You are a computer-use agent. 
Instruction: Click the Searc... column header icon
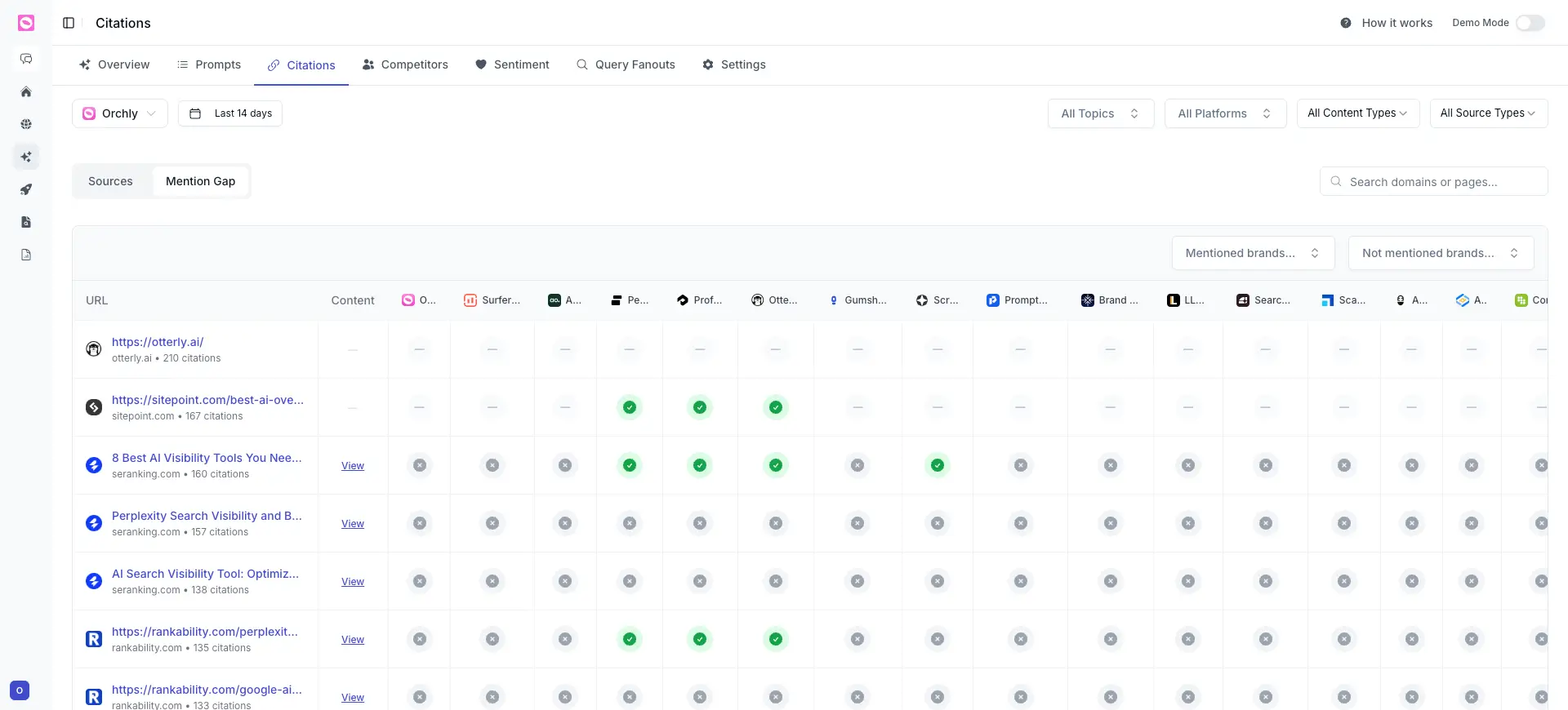click(1243, 300)
